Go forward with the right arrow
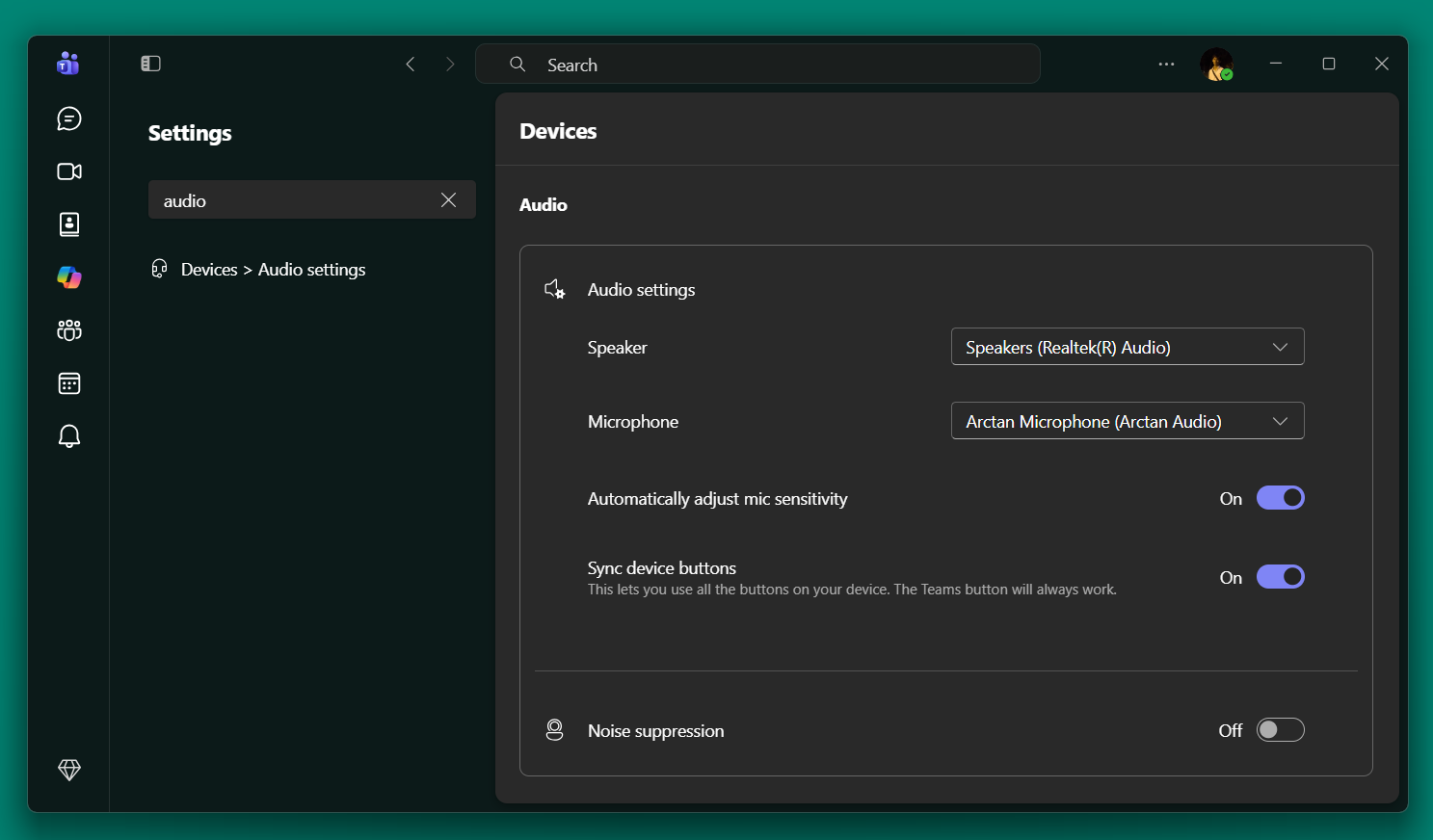Image resolution: width=1433 pixels, height=840 pixels. tap(450, 64)
